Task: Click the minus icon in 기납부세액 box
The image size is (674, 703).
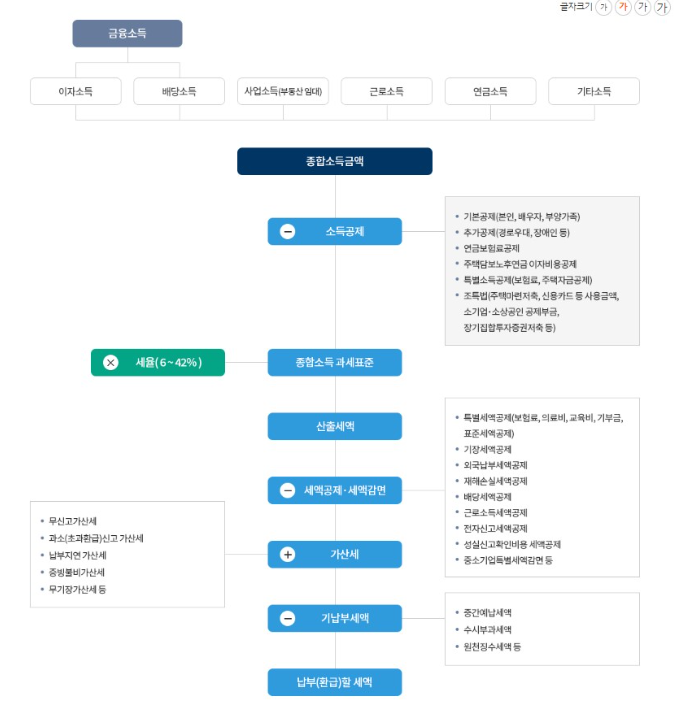Action: (287, 618)
